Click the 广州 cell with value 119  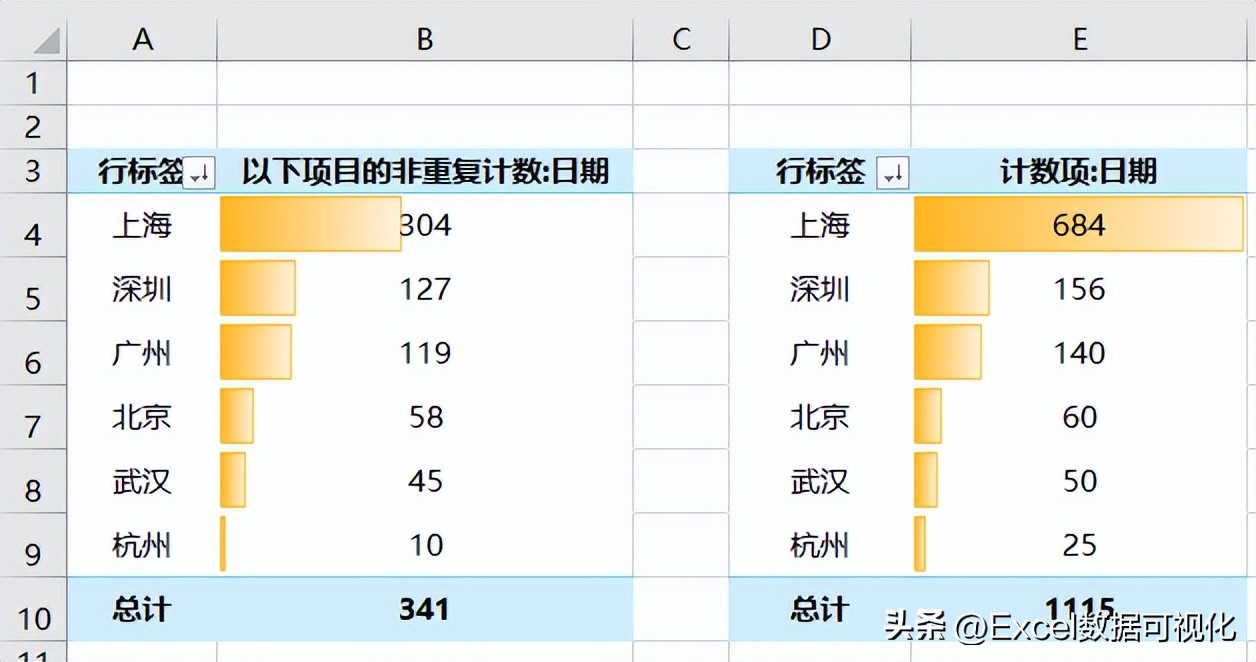pyautogui.click(x=425, y=353)
